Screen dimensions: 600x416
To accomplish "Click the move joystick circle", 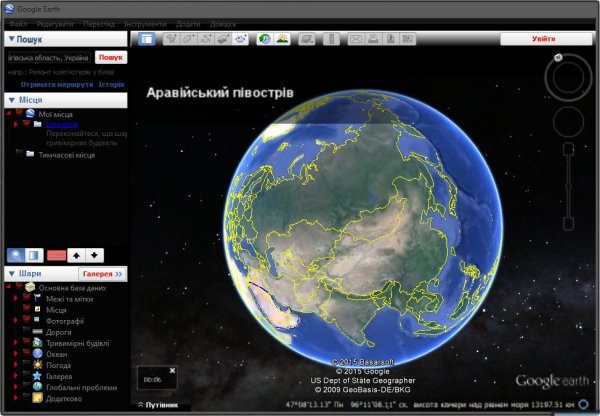I will tap(568, 122).
